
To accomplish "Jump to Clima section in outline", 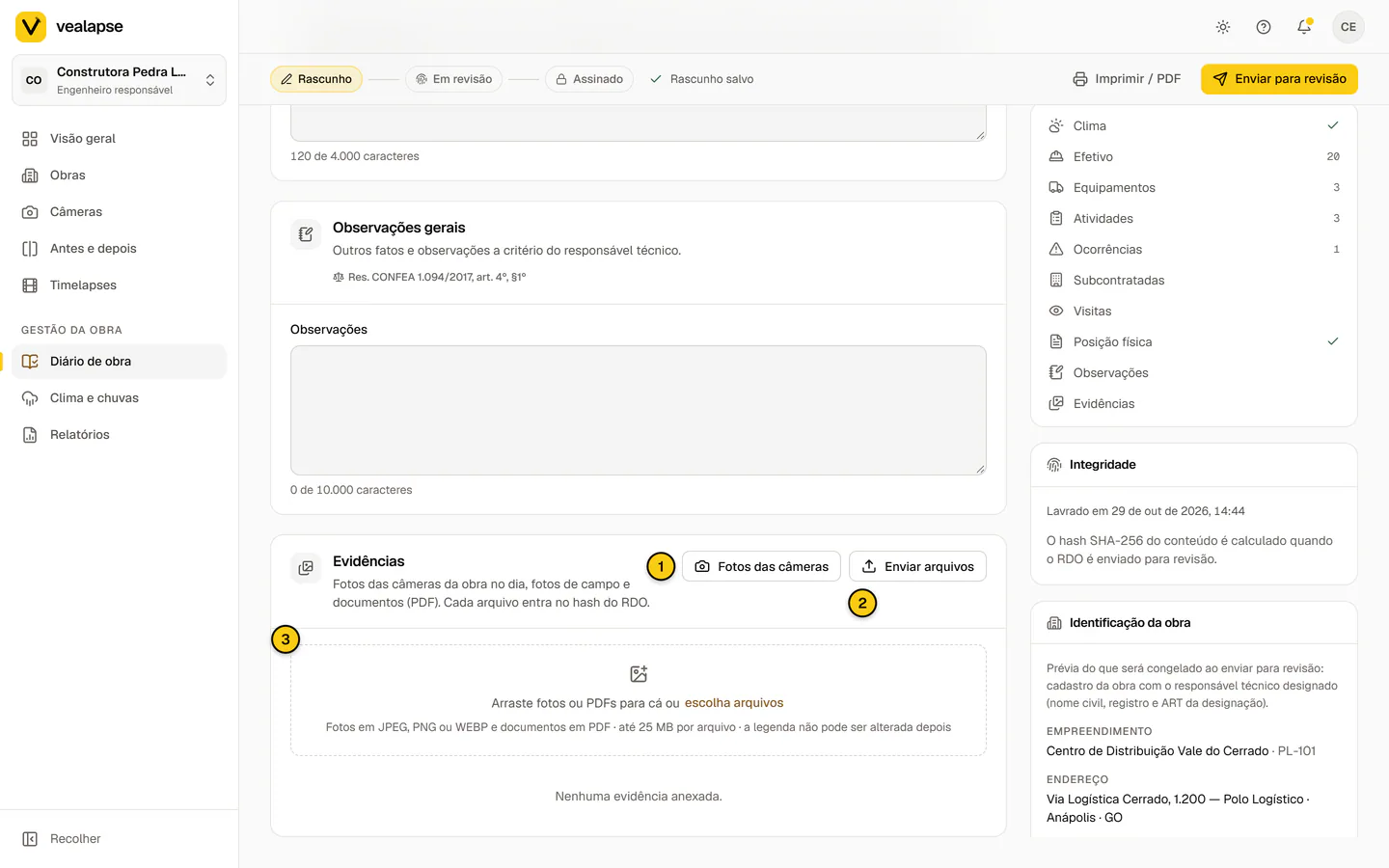I will coord(1194,126).
